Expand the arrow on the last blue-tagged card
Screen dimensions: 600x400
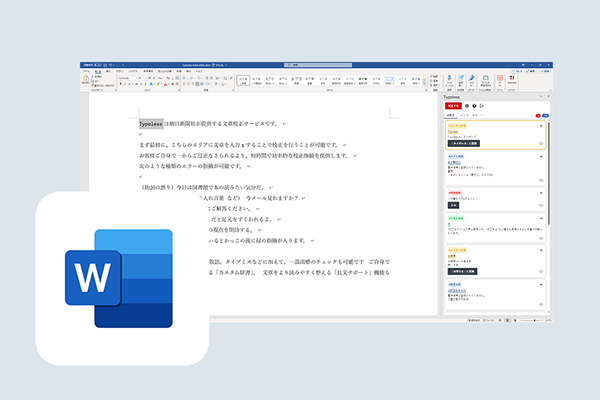pyautogui.click(x=541, y=284)
